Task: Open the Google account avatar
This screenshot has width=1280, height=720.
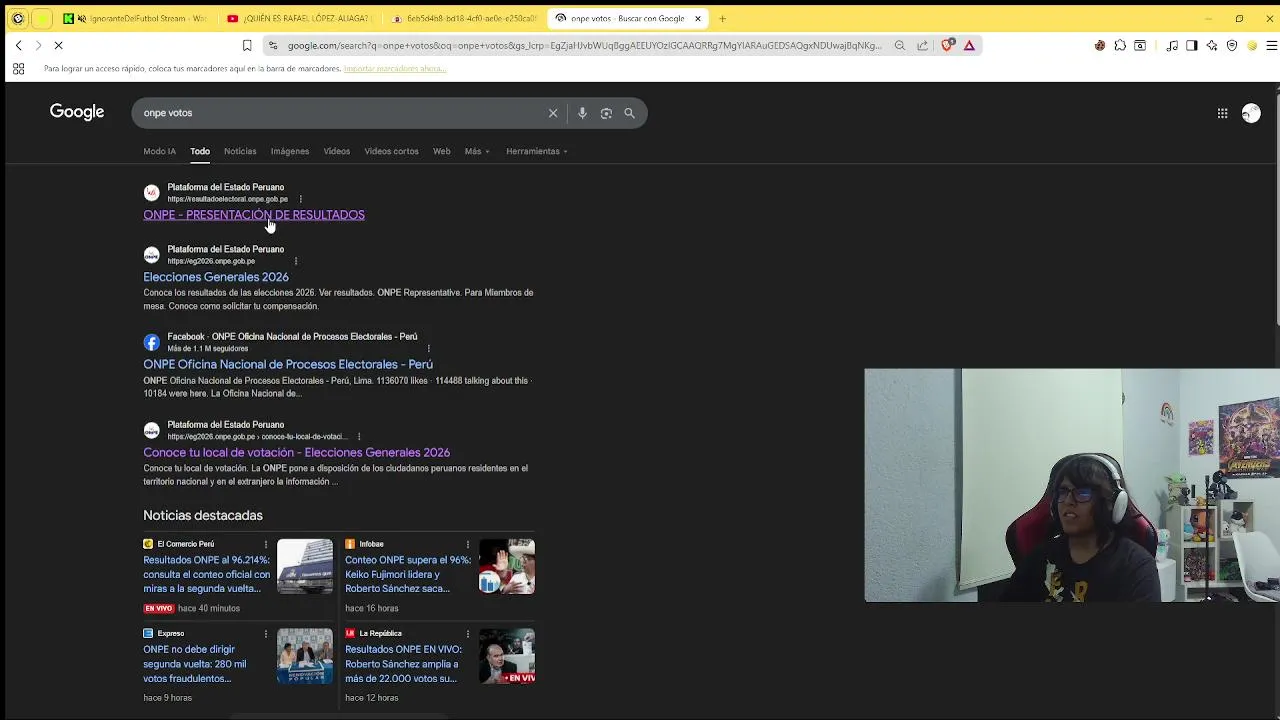Action: pos(1251,113)
